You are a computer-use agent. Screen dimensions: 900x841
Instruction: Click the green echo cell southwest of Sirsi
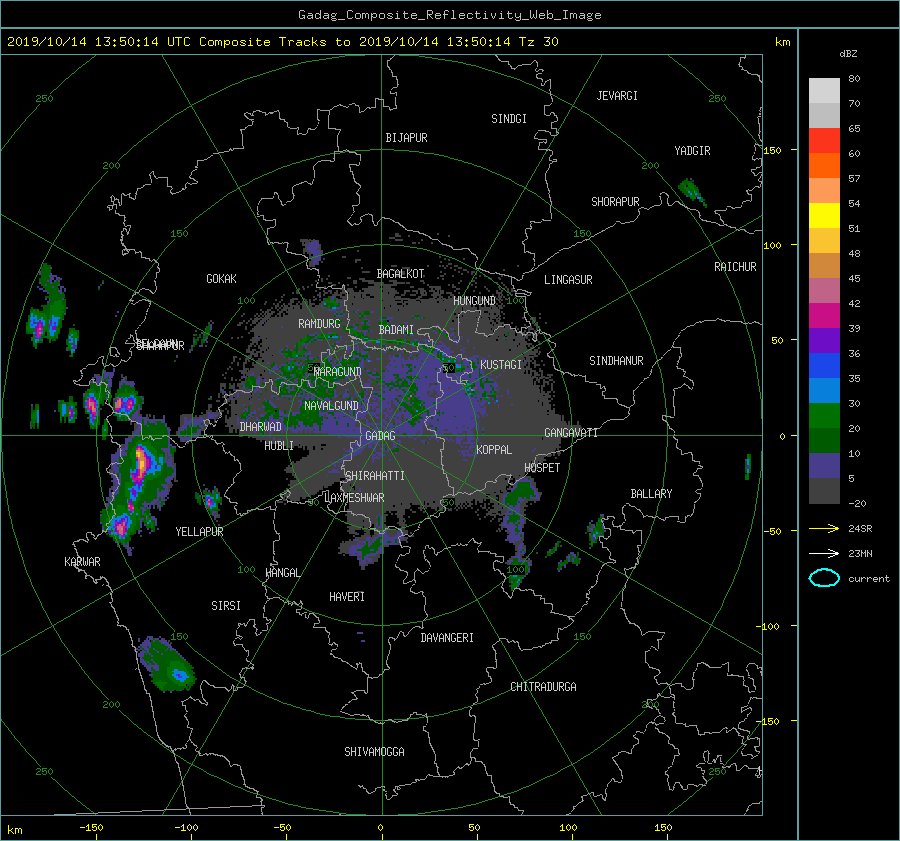166,663
